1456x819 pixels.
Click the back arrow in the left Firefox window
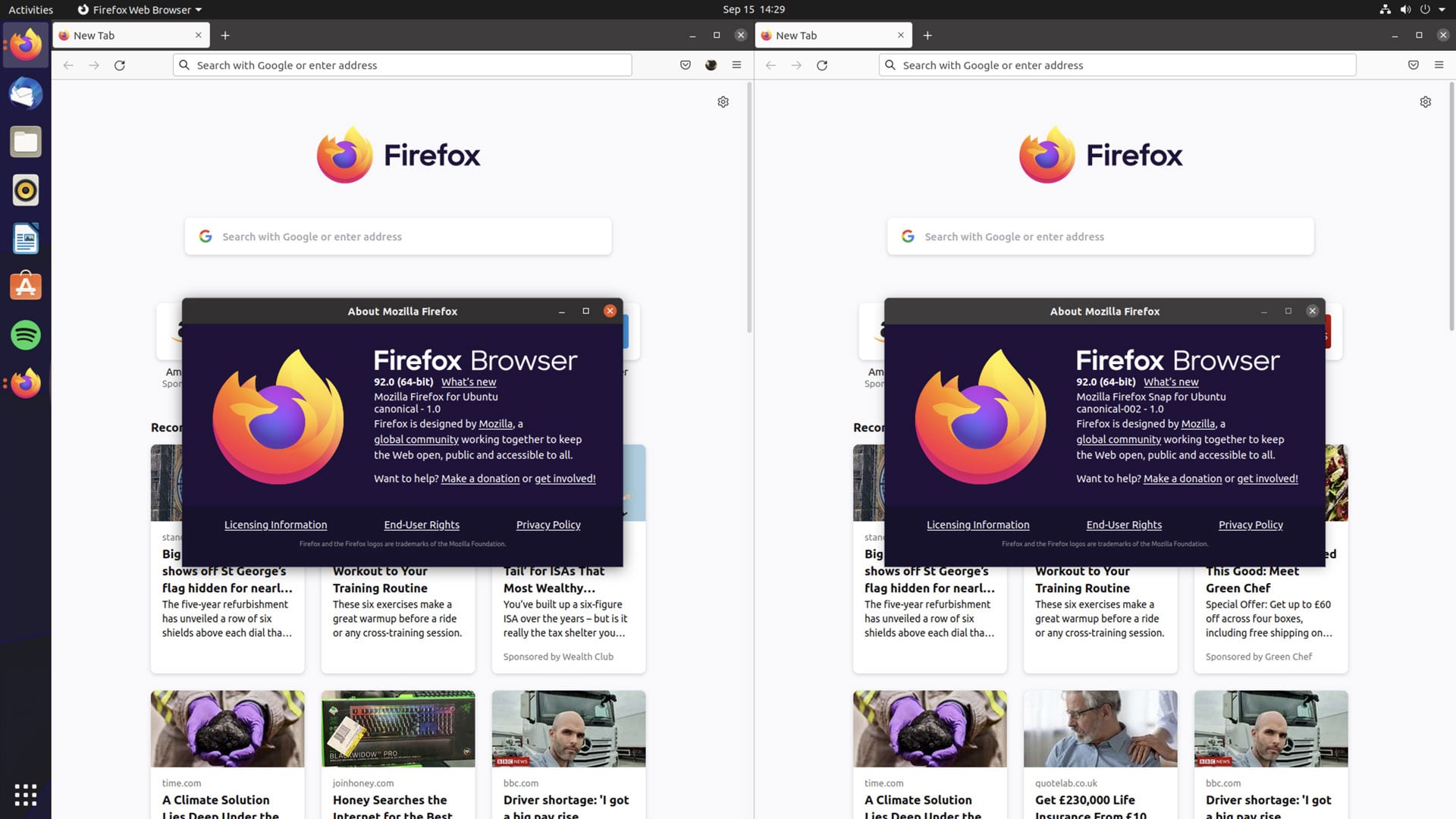click(x=68, y=65)
